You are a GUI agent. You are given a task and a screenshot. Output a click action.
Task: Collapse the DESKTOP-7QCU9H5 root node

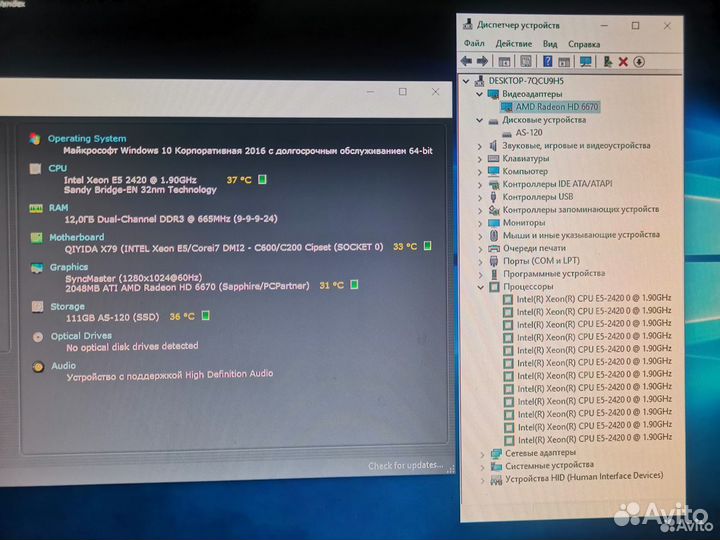pos(466,81)
